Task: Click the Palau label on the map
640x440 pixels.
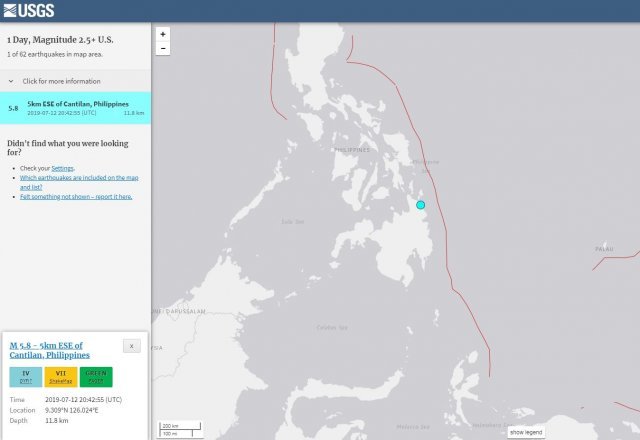Action: pyautogui.click(x=603, y=247)
